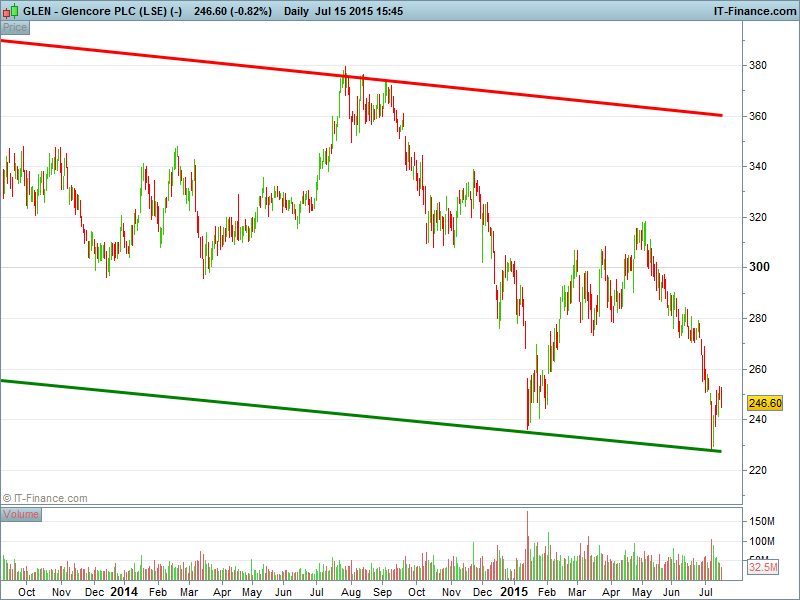Image resolution: width=800 pixels, height=600 pixels.
Task: Click the candlestick chart icon in title bar
Action: click(11, 11)
